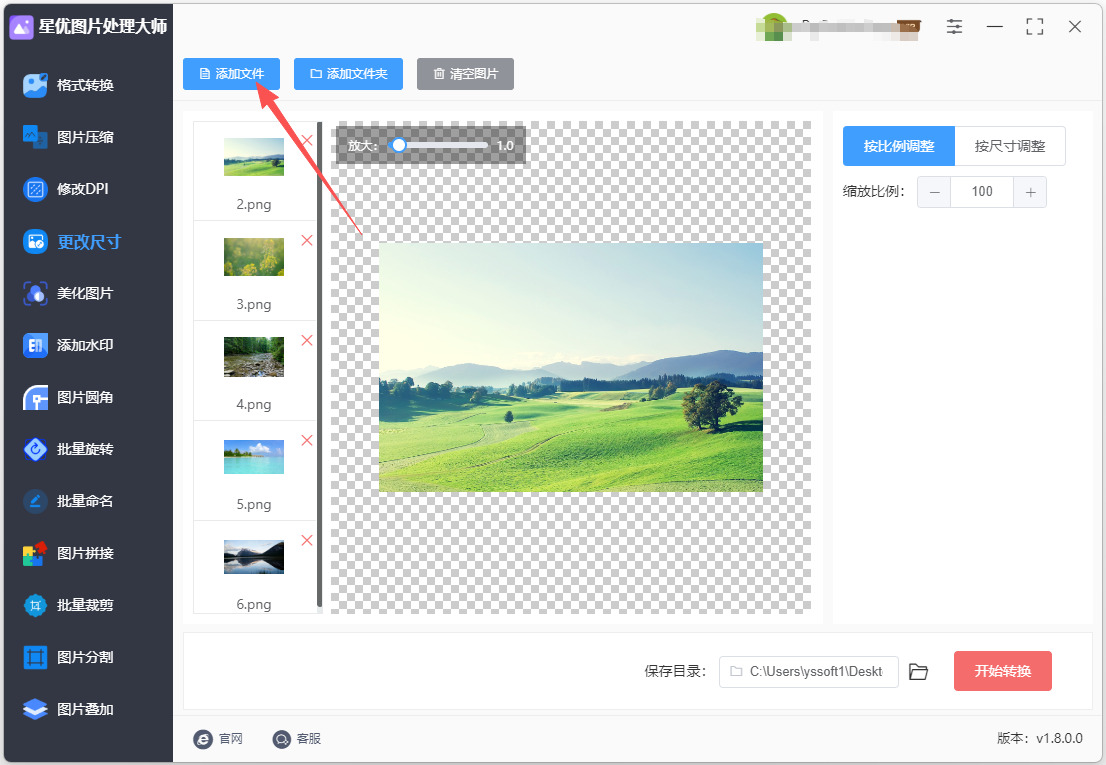Open the 美化图片 beautify tool
The image size is (1106, 765).
tap(68, 293)
